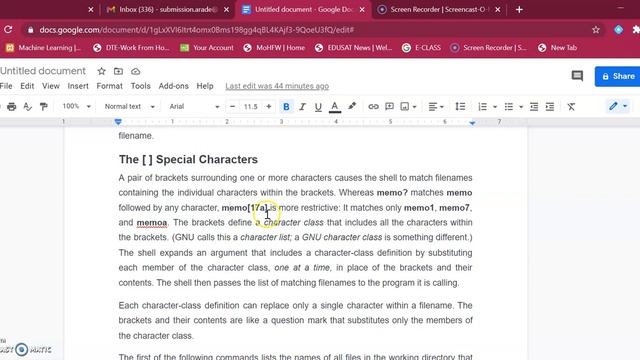The width and height of the screenshot is (640, 360).
Task: Open the E-CLASS bookmark
Action: point(422,48)
